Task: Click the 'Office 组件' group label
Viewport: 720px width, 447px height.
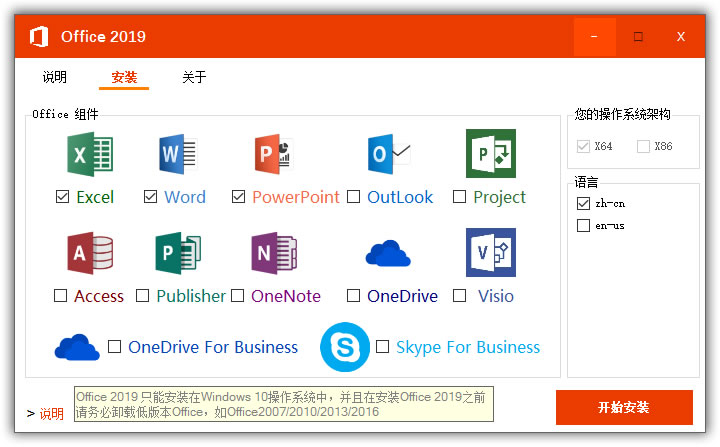Action: coord(65,114)
